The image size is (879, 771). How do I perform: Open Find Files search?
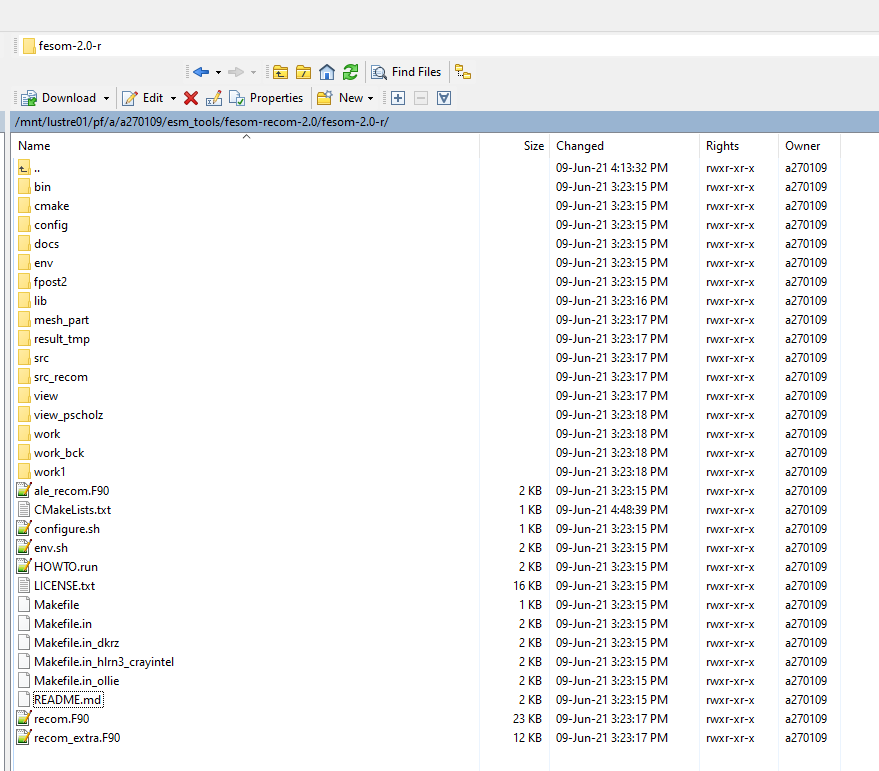click(x=406, y=71)
